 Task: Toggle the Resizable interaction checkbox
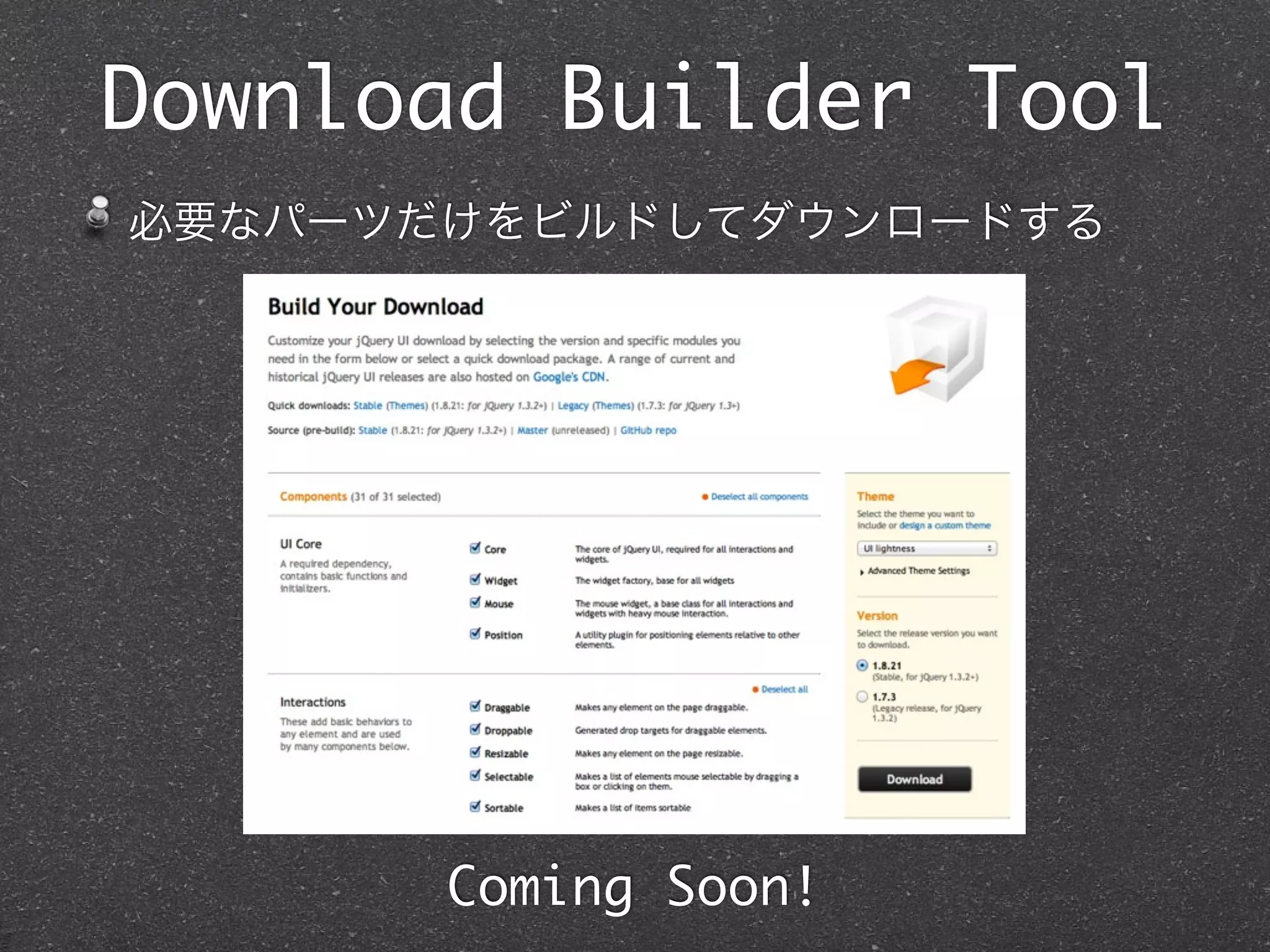click(475, 752)
